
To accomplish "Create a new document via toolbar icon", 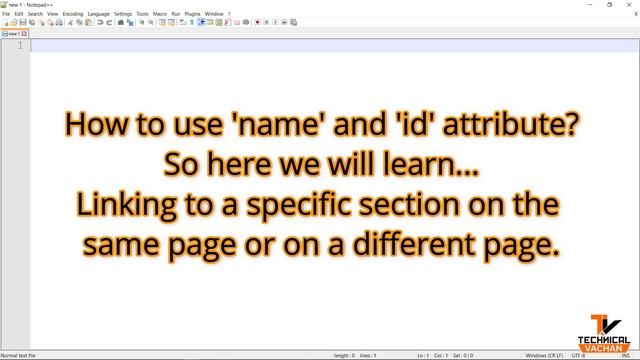I will [5, 22].
